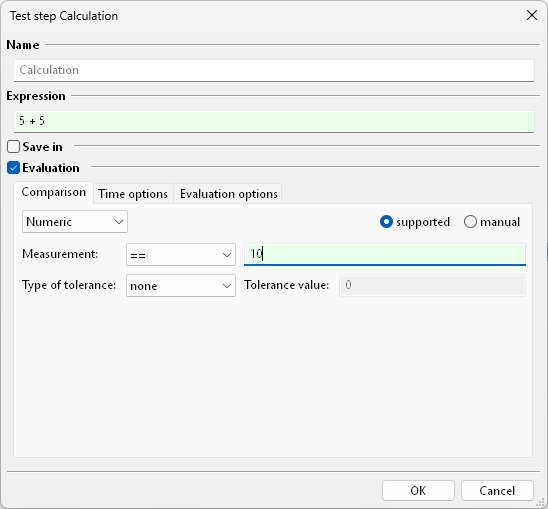Image resolution: width=548 pixels, height=509 pixels.
Task: Close the Test step Calculation dialog
Action: pos(532,15)
